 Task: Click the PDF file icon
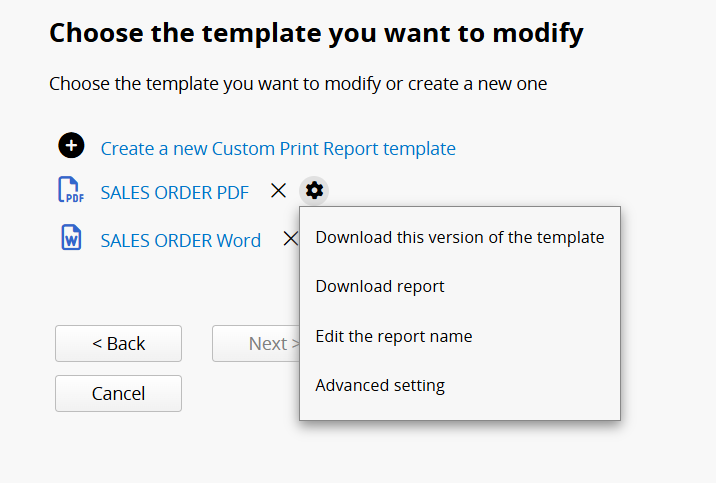(x=71, y=189)
